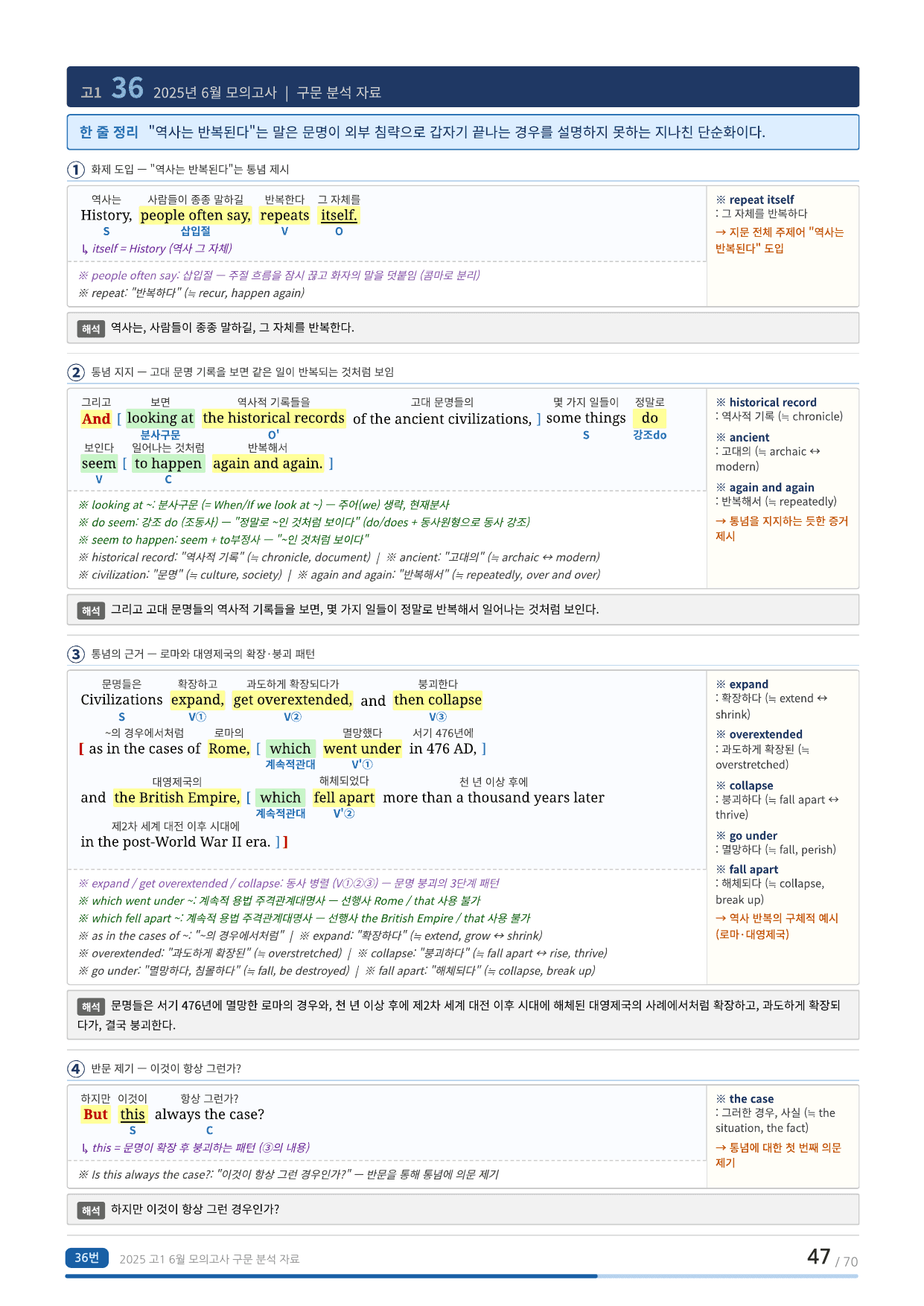The width and height of the screenshot is (924, 1306).
Task: Click the circled number 3 section marker
Action: point(76,654)
